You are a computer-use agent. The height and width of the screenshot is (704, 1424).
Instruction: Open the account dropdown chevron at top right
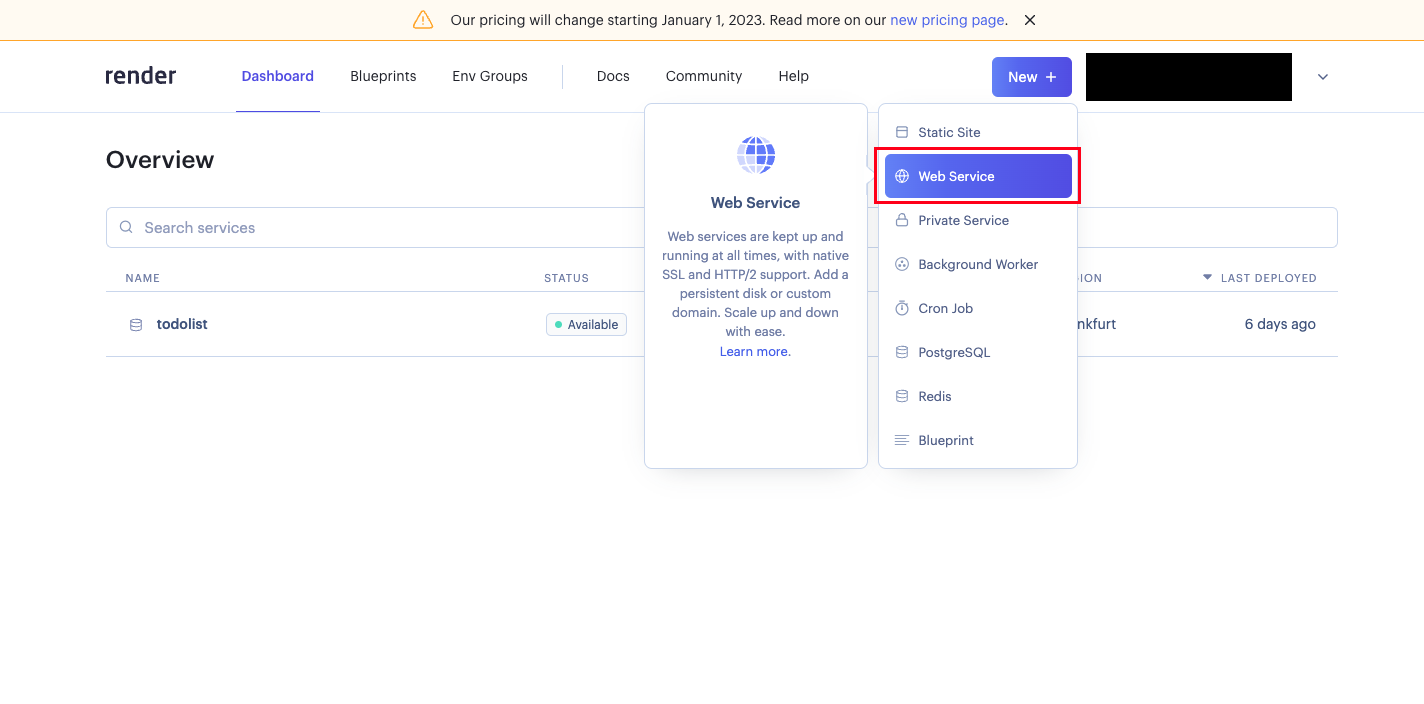(1322, 76)
